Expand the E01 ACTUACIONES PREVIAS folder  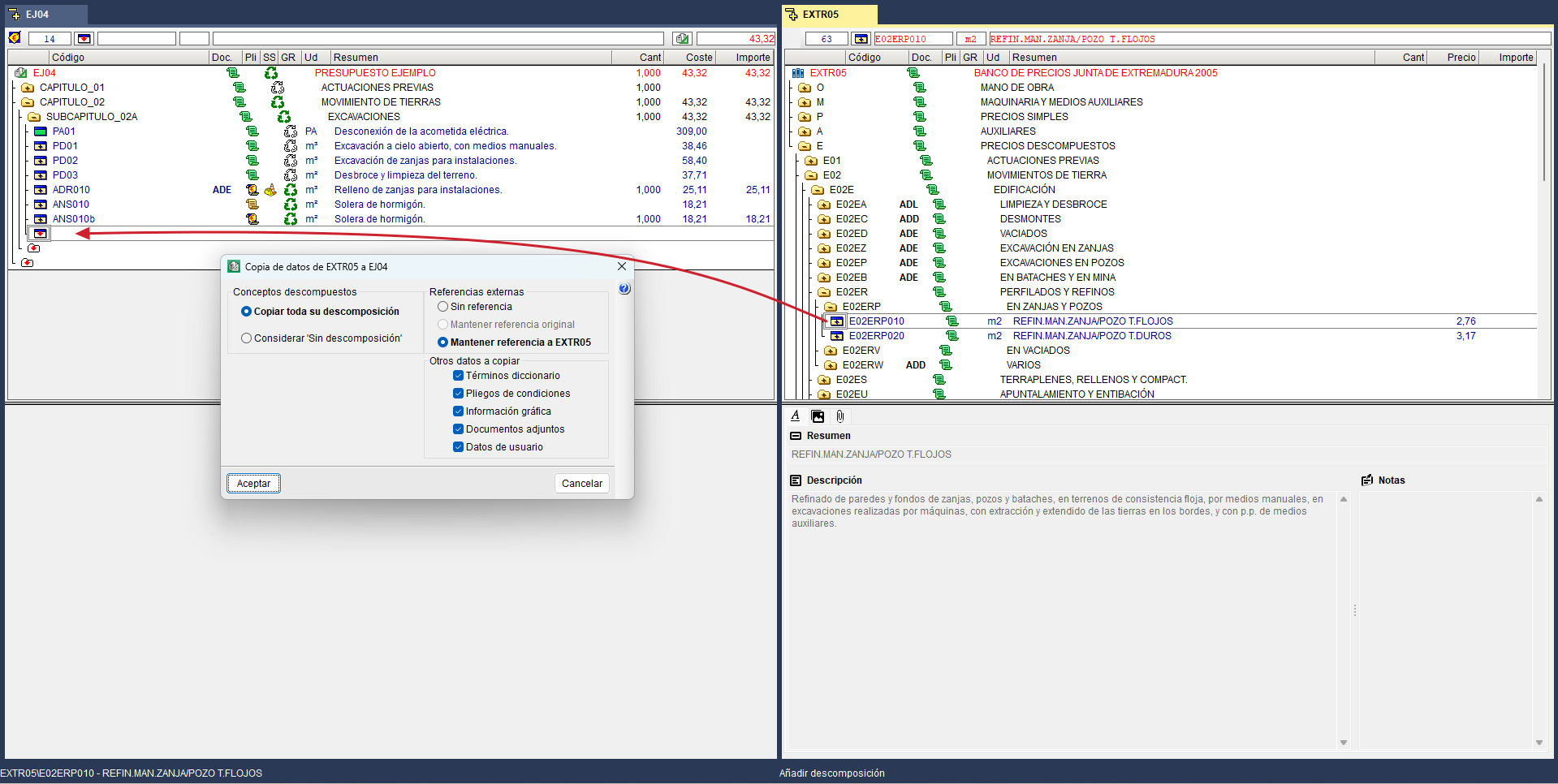[x=811, y=161]
